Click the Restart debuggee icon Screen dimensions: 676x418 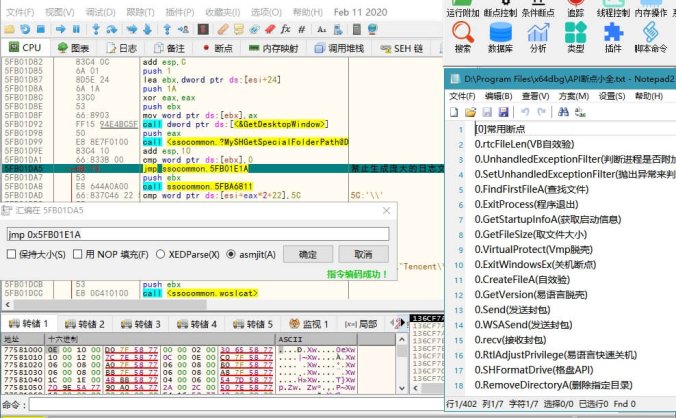(25, 29)
